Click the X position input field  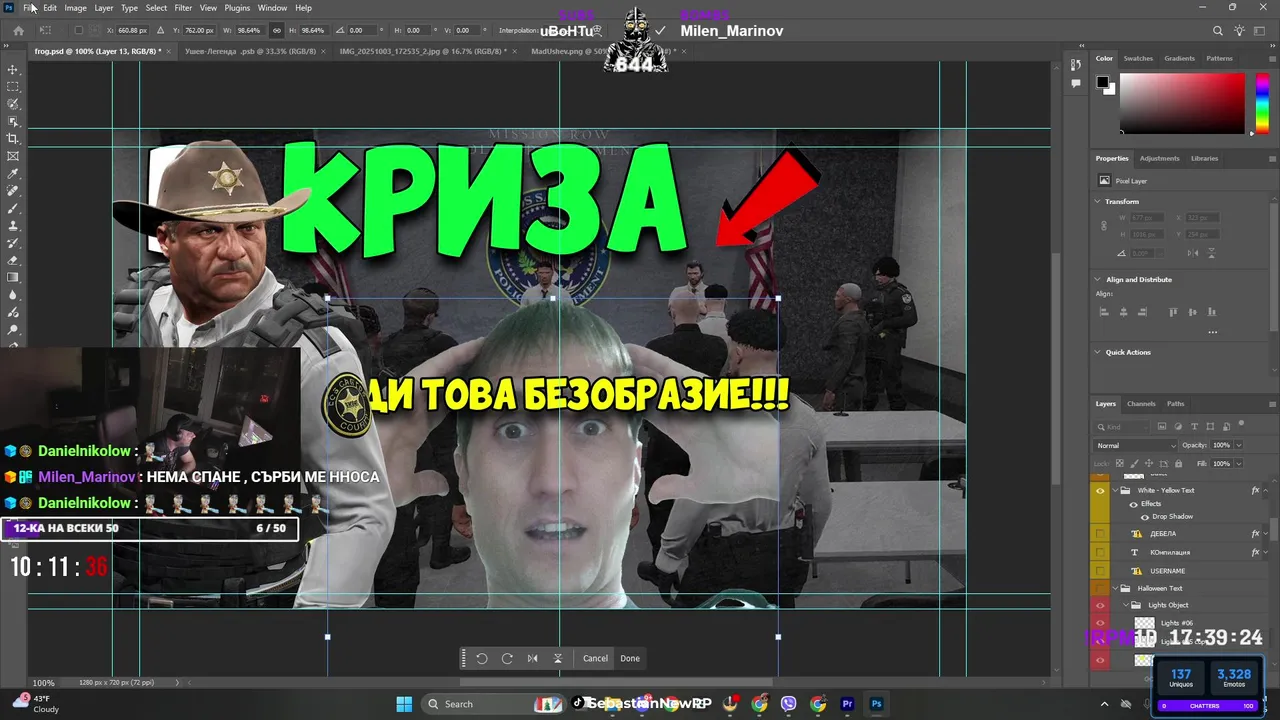tap(132, 31)
